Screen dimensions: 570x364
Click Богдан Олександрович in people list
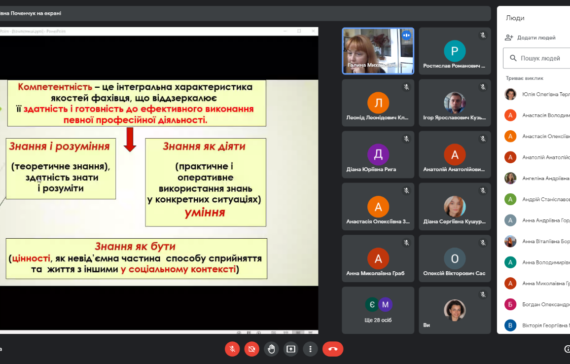pos(537,304)
